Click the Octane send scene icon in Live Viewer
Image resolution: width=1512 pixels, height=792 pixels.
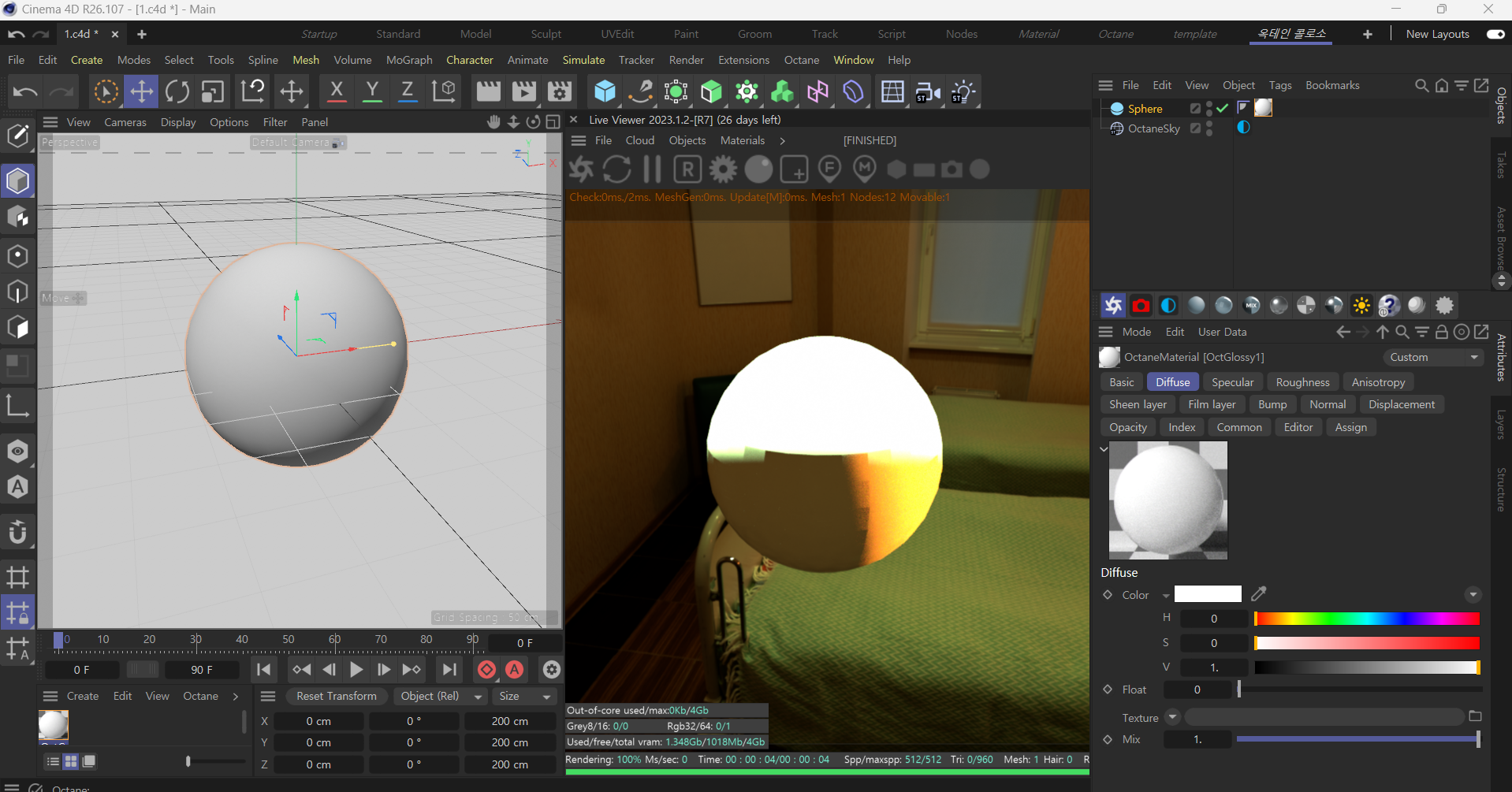(582, 169)
